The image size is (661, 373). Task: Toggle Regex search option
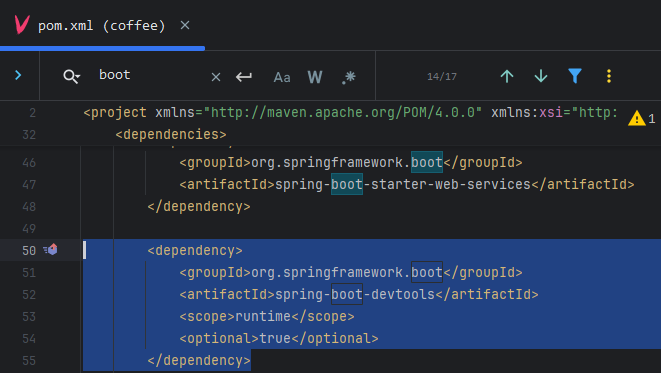(x=349, y=77)
